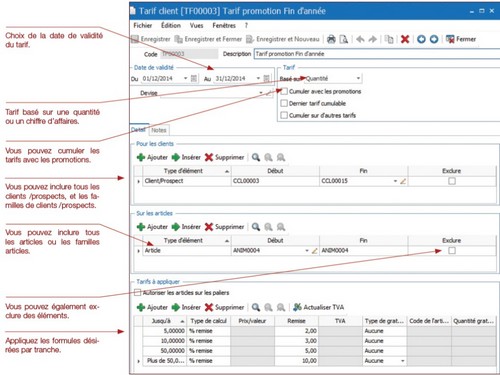
Task: Switch to the Notes tab
Action: pos(159,130)
